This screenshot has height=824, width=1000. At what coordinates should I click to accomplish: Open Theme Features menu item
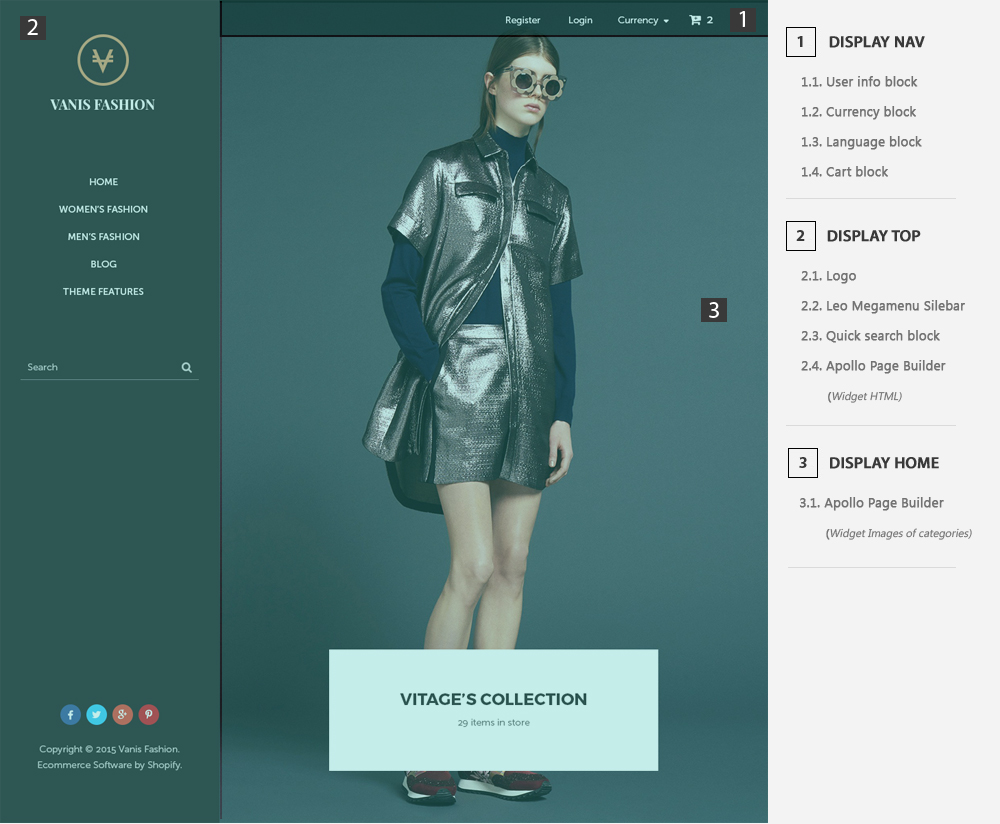(103, 291)
